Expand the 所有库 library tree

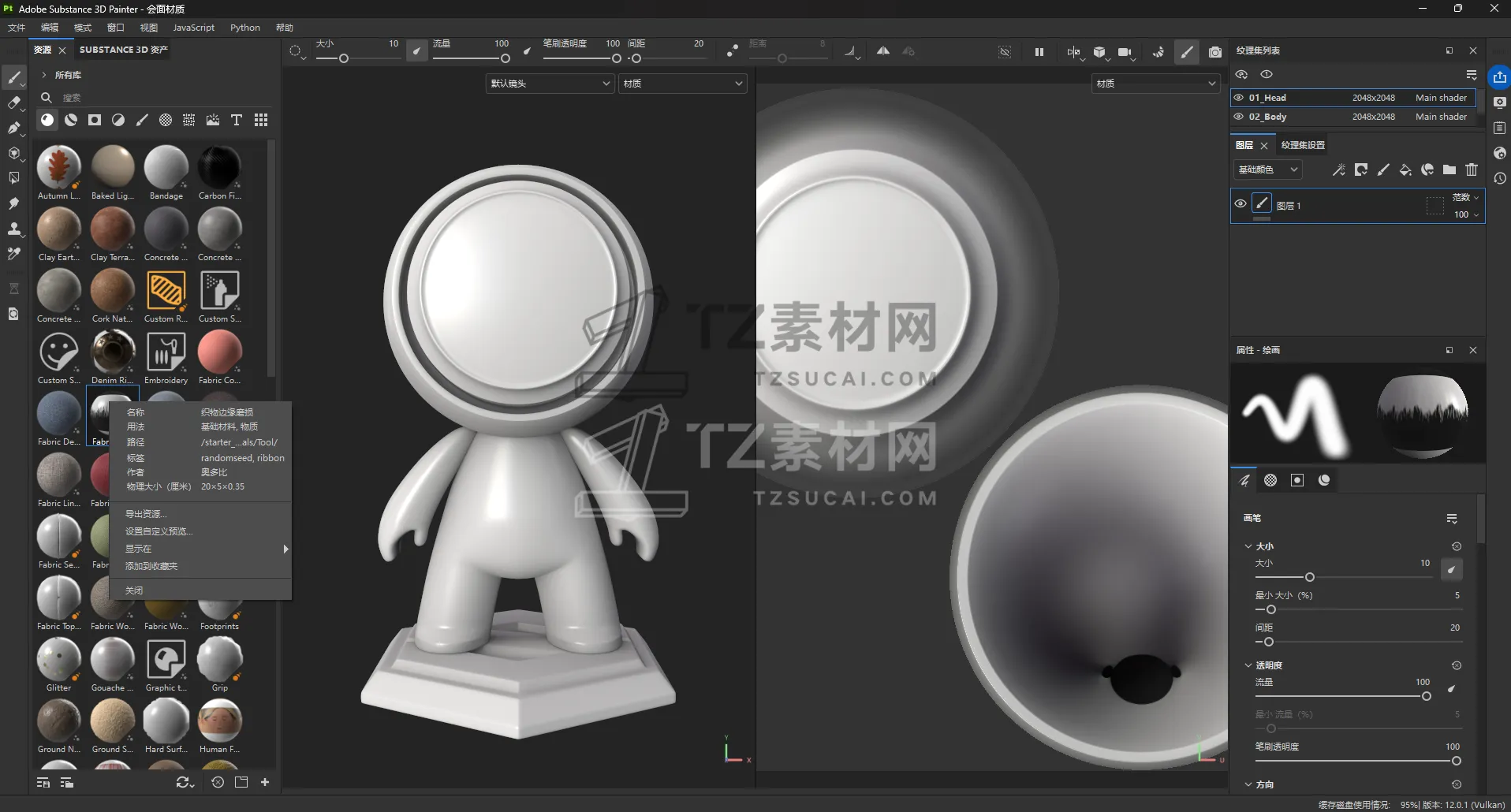(x=44, y=75)
